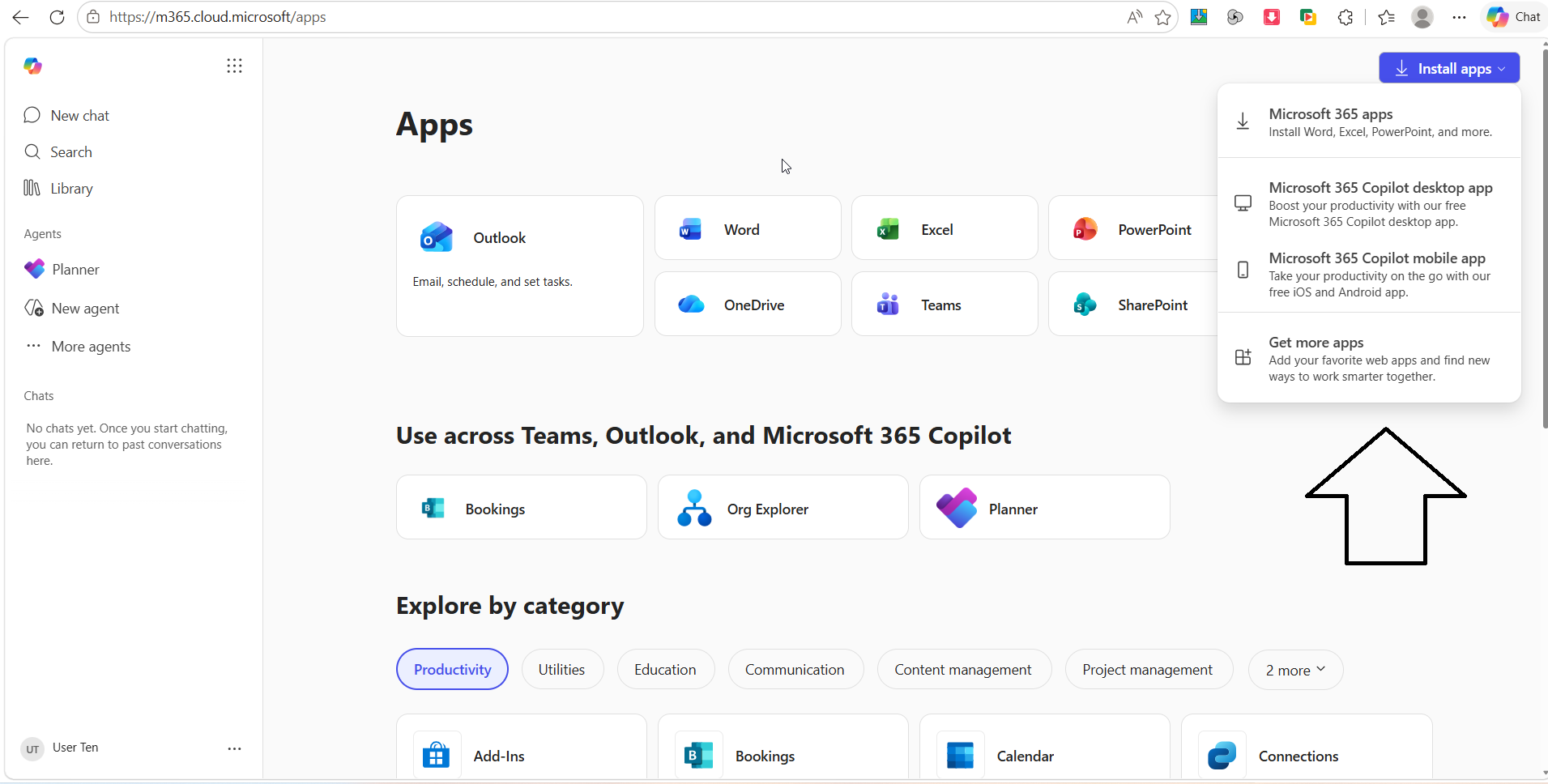Expand the 2 more categories dropdown

1295,669
